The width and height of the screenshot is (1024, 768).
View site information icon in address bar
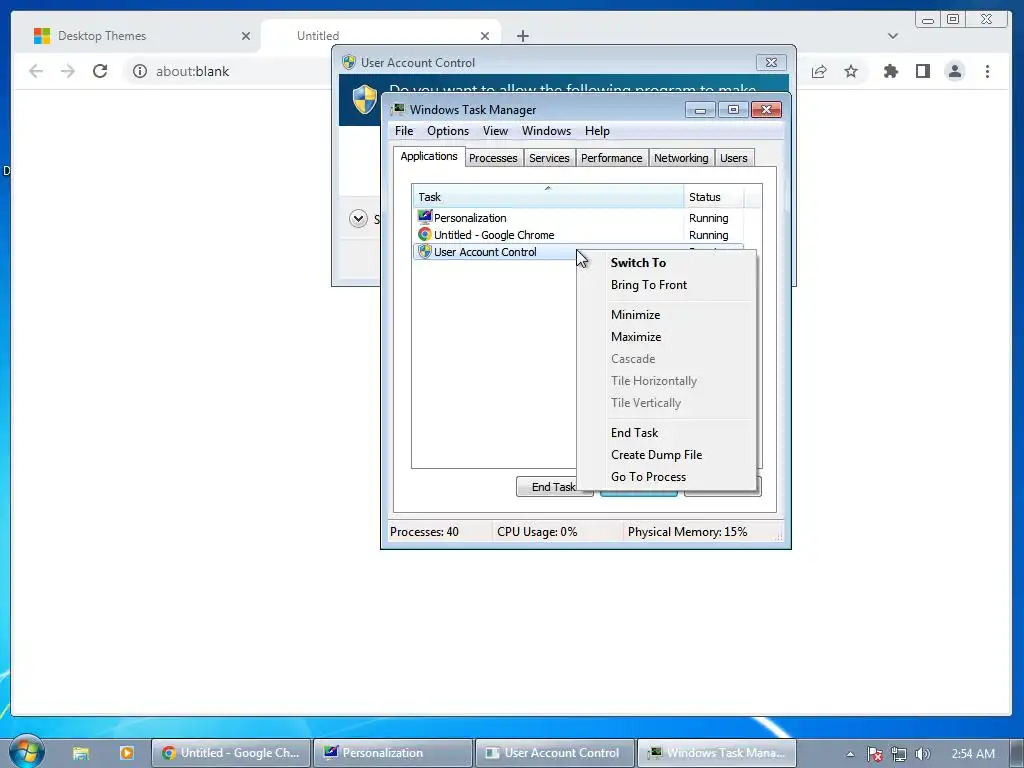140,71
